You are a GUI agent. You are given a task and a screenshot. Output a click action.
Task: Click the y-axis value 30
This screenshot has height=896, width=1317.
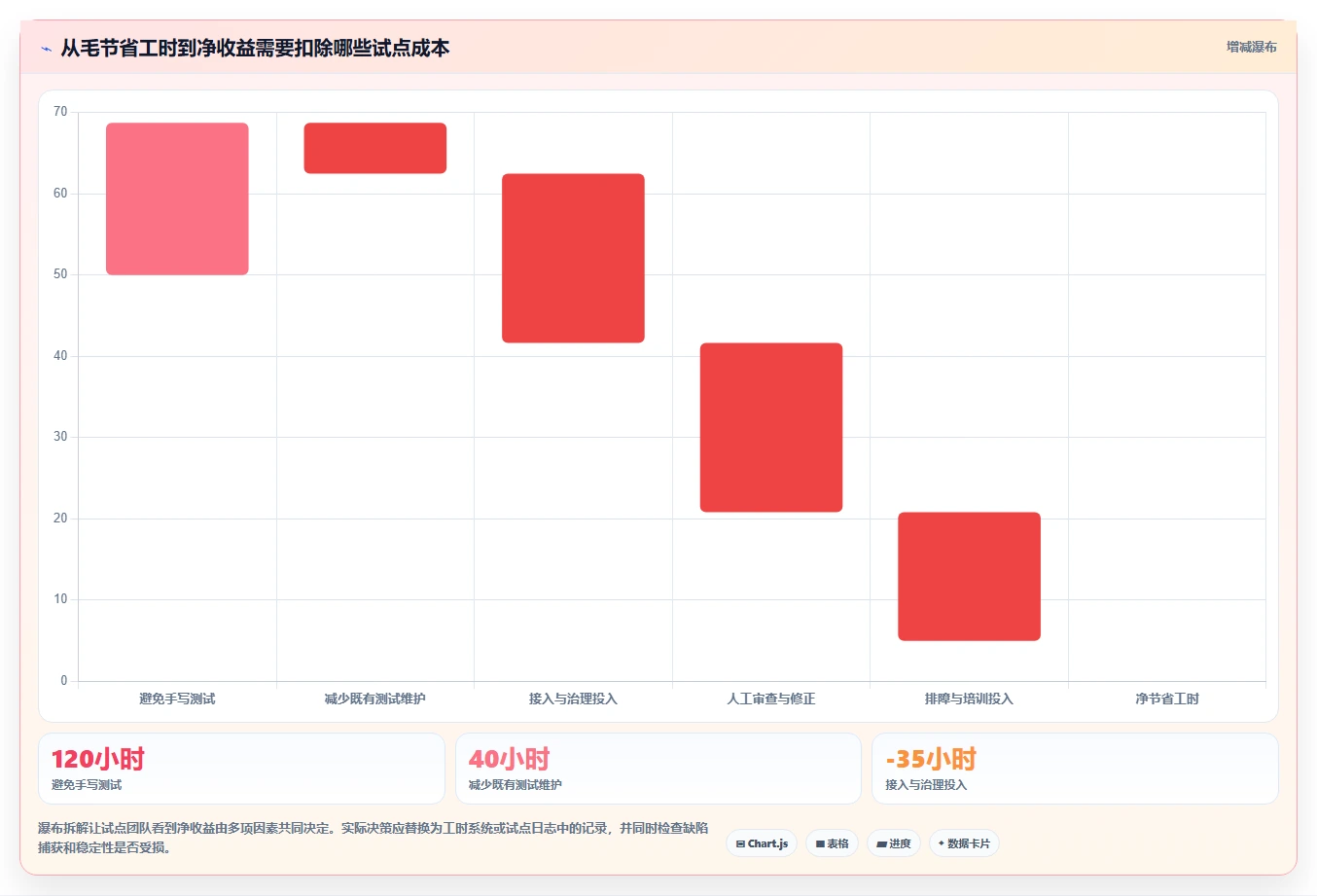pos(60,437)
